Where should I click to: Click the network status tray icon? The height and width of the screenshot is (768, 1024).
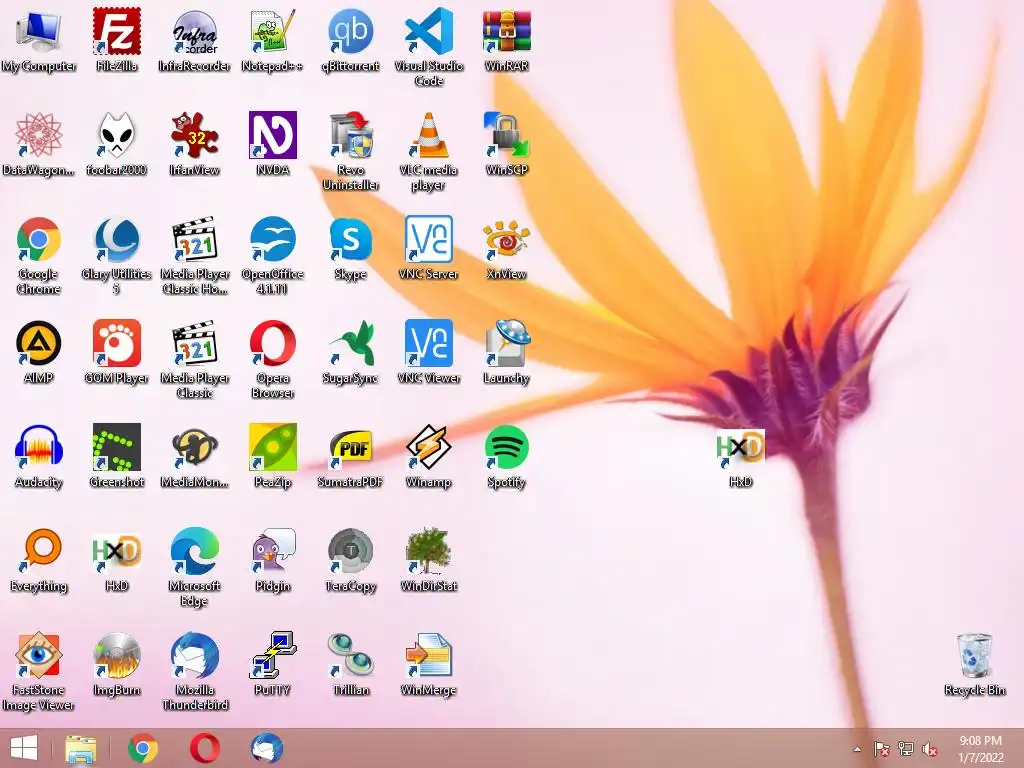[906, 749]
